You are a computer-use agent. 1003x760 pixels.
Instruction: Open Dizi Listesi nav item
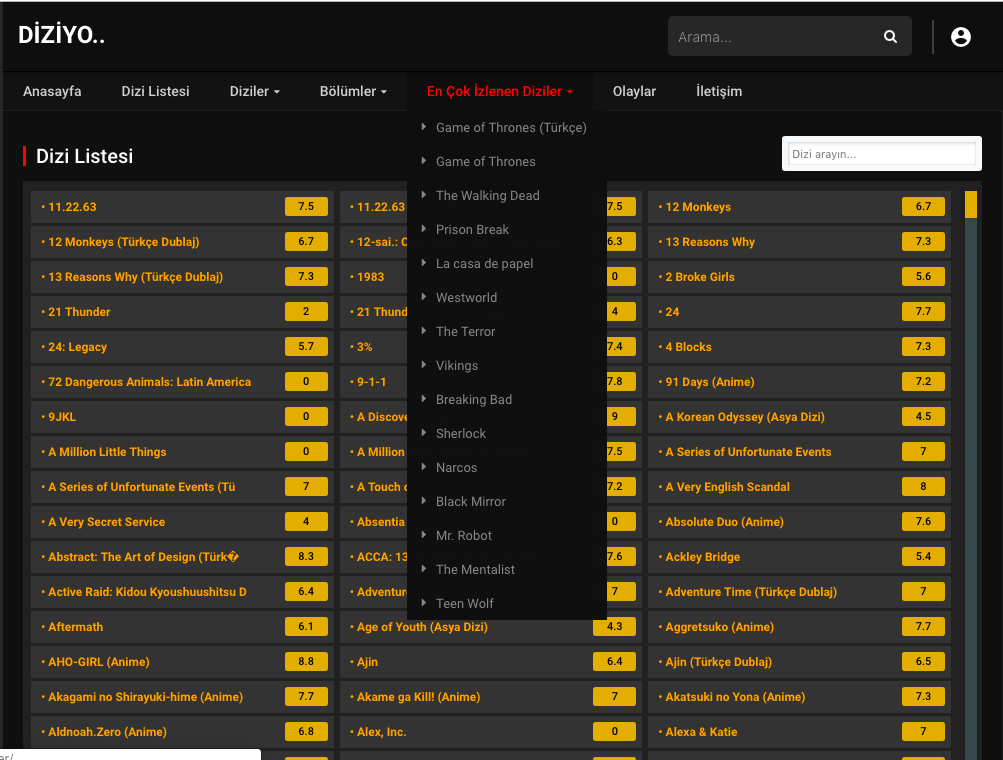tap(155, 91)
